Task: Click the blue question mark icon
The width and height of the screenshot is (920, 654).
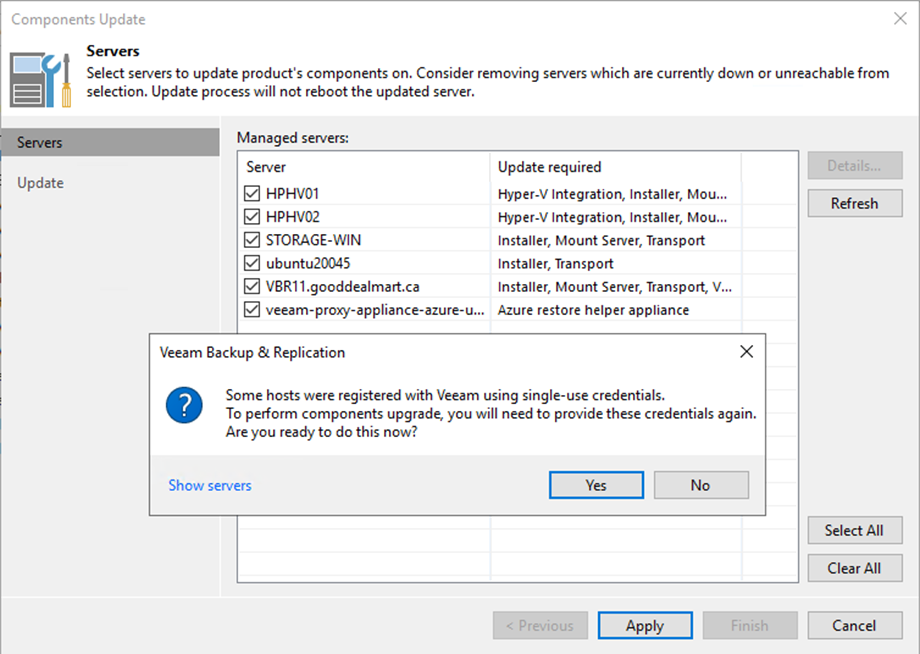Action: coord(184,406)
